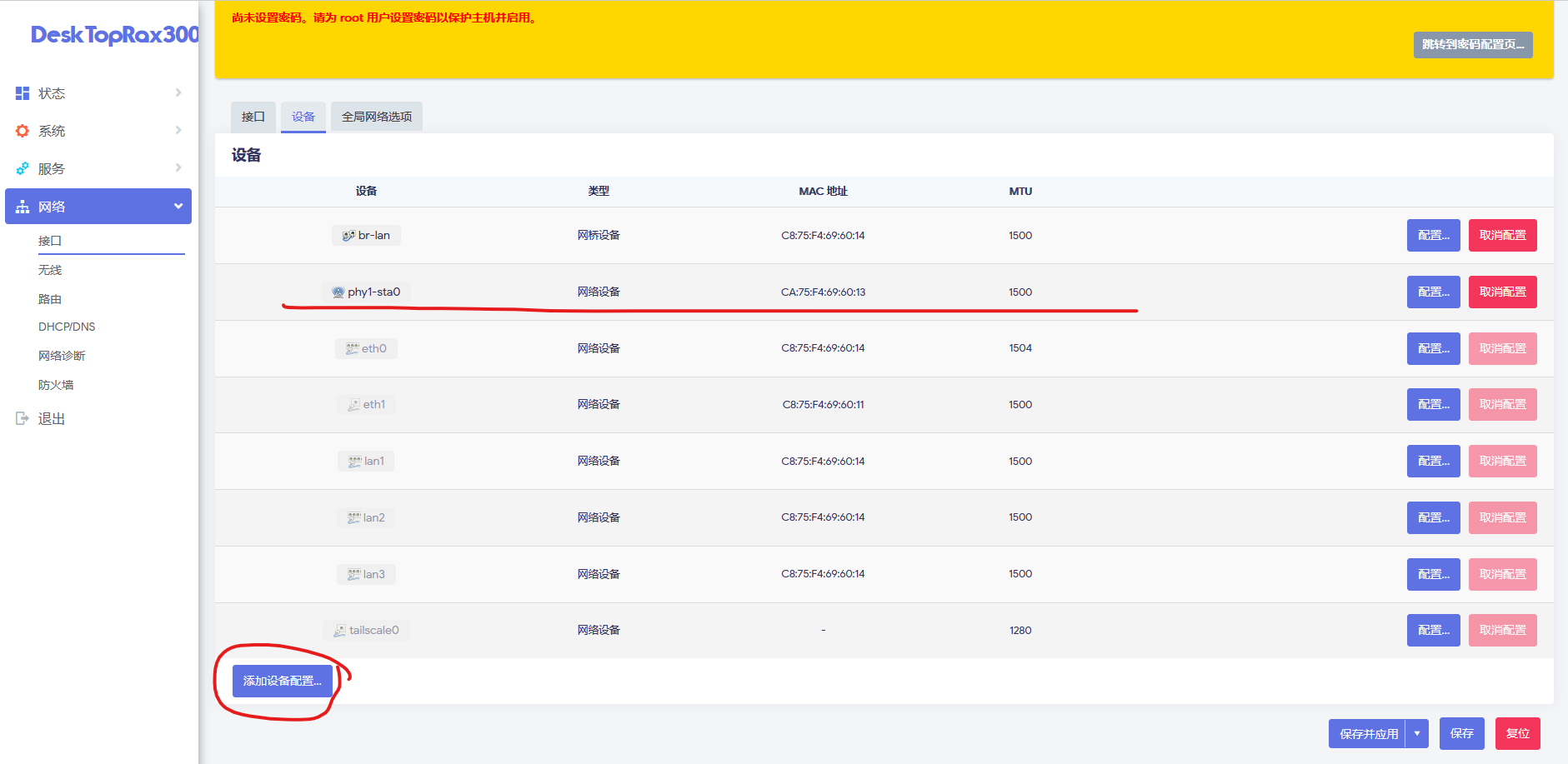Click the 添加设备配置 button
The width and height of the screenshot is (1568, 764).
coord(282,681)
